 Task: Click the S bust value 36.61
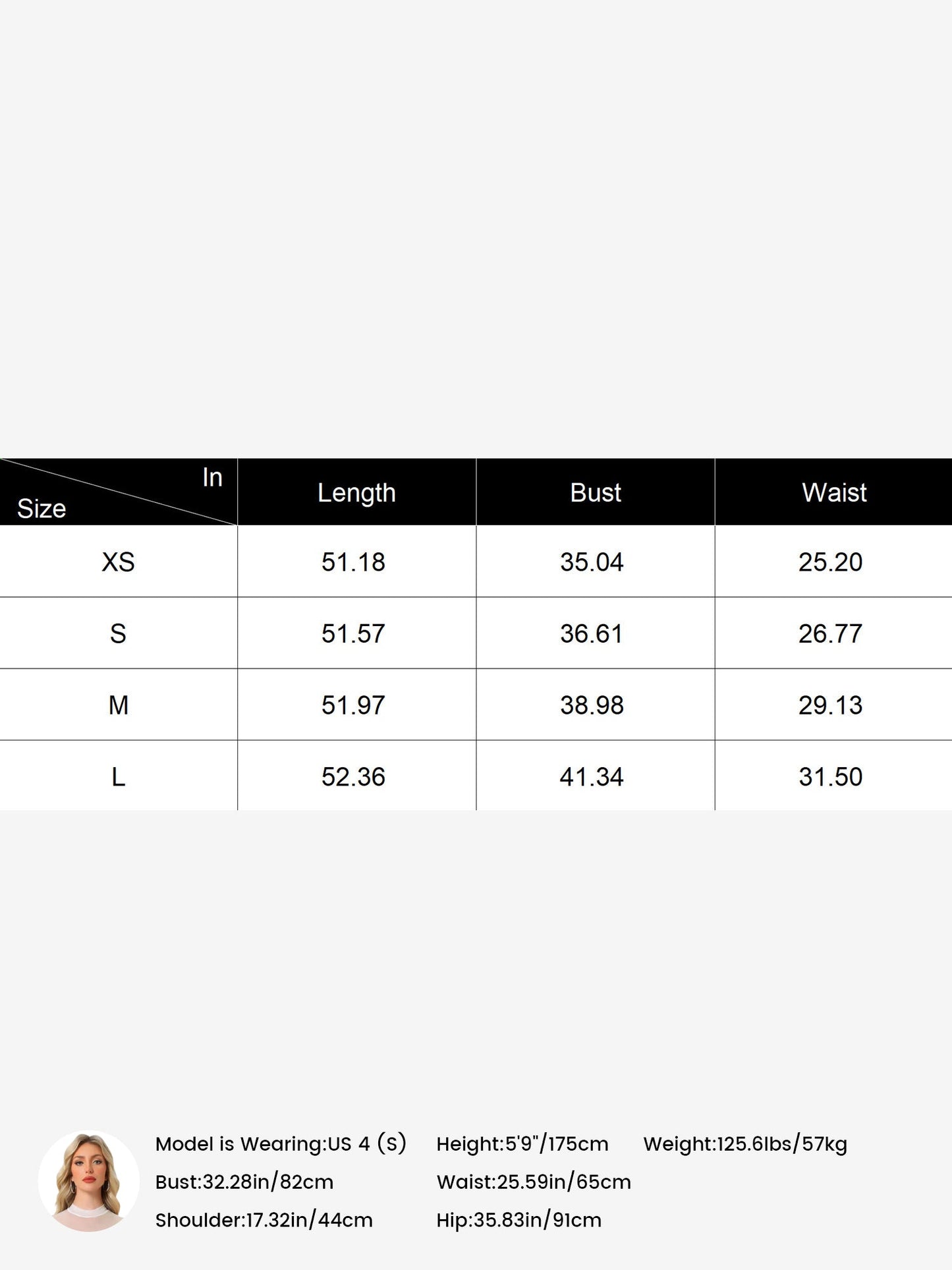pyautogui.click(x=592, y=634)
